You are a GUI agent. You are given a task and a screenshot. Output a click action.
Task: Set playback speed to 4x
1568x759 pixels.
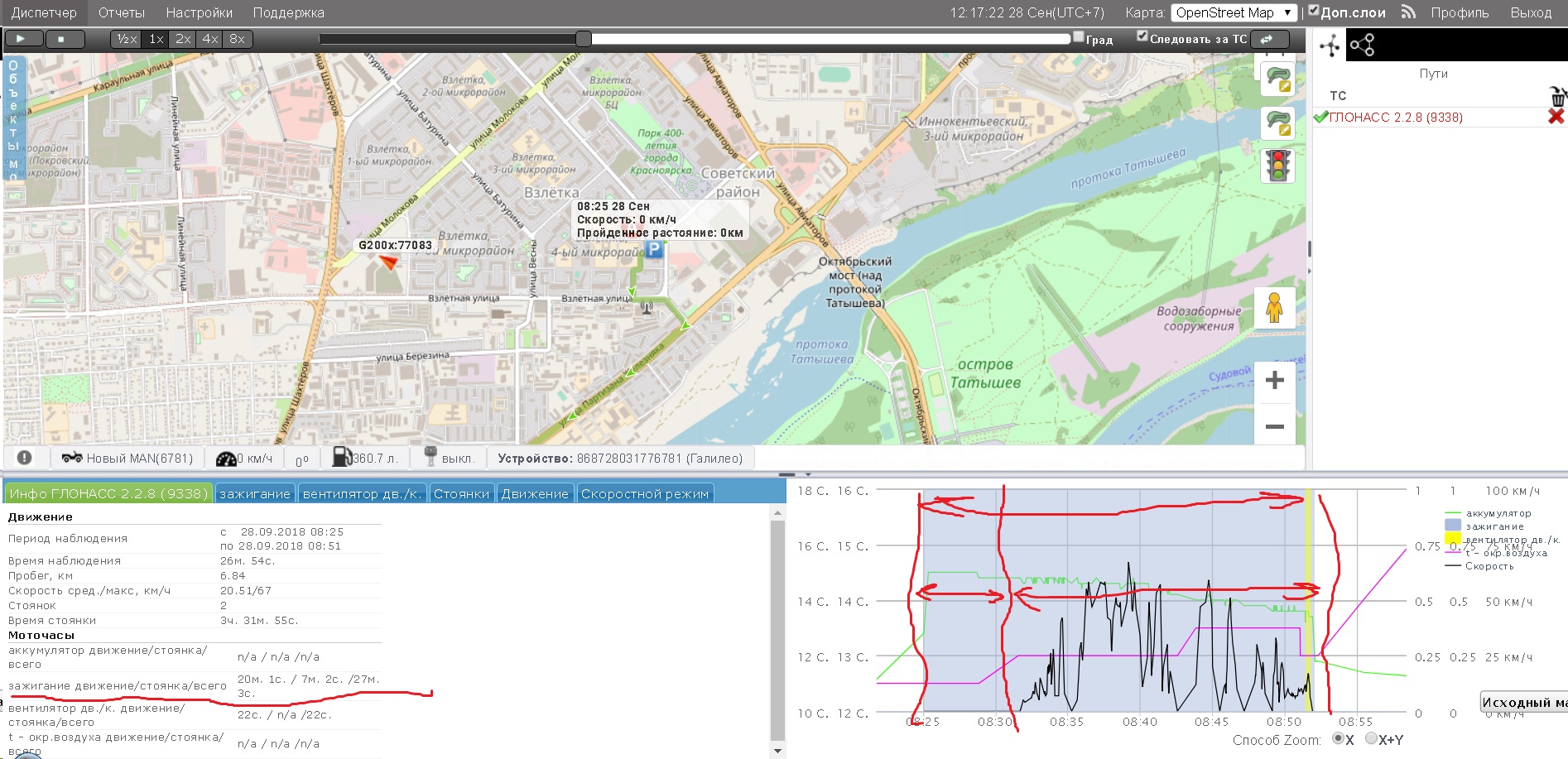point(209,39)
